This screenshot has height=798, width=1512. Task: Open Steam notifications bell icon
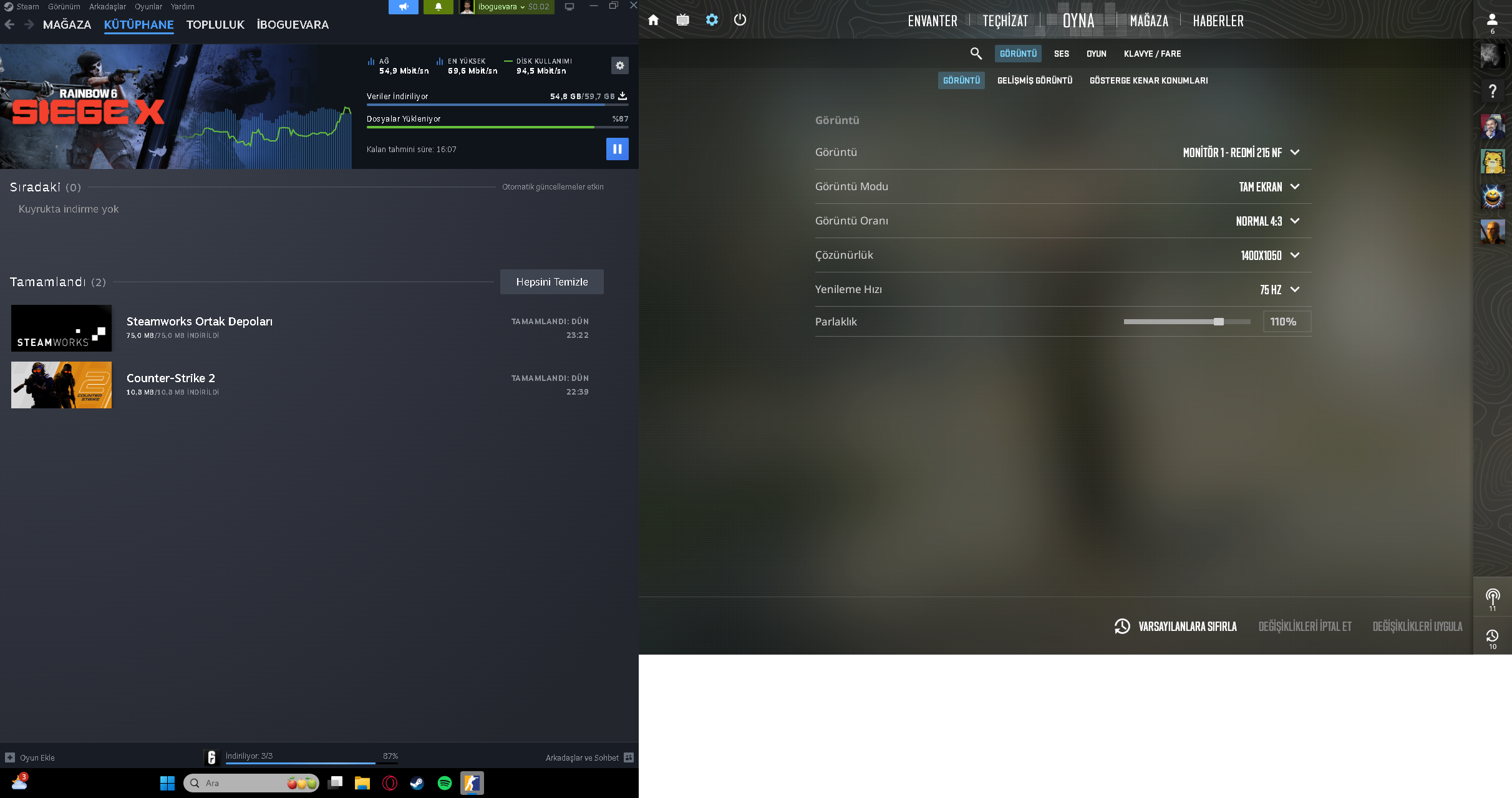[439, 7]
